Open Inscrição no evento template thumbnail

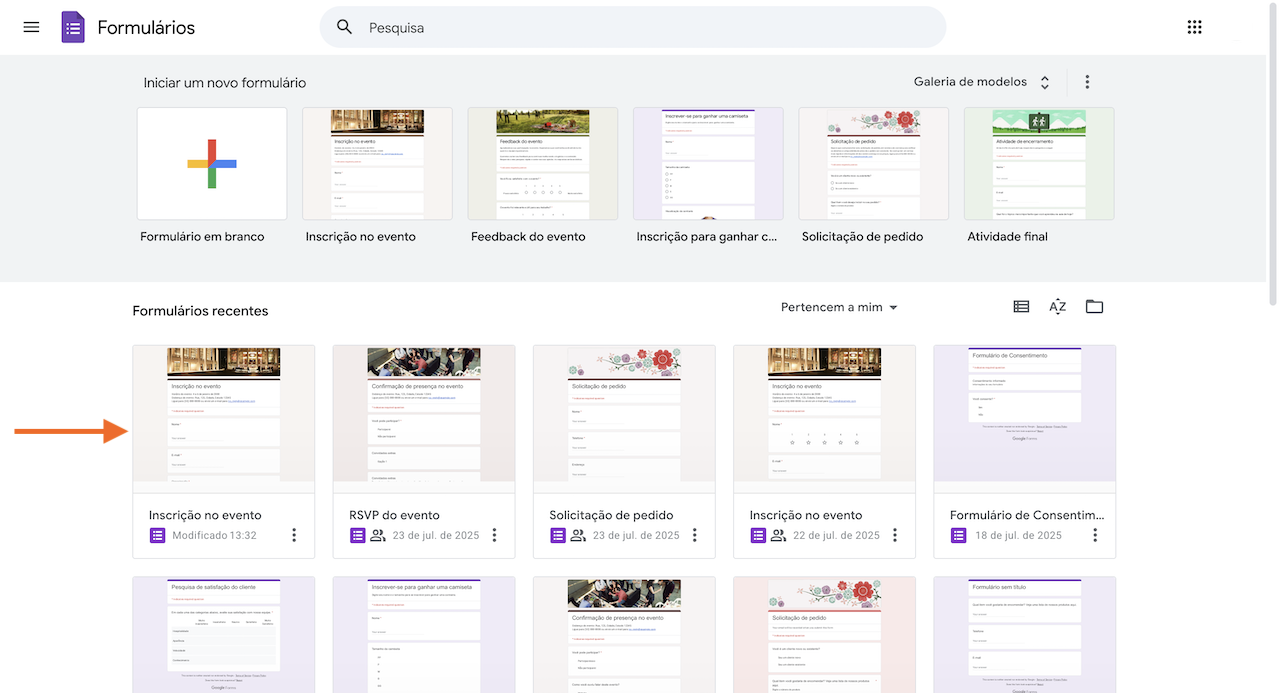pyautogui.click(x=377, y=164)
